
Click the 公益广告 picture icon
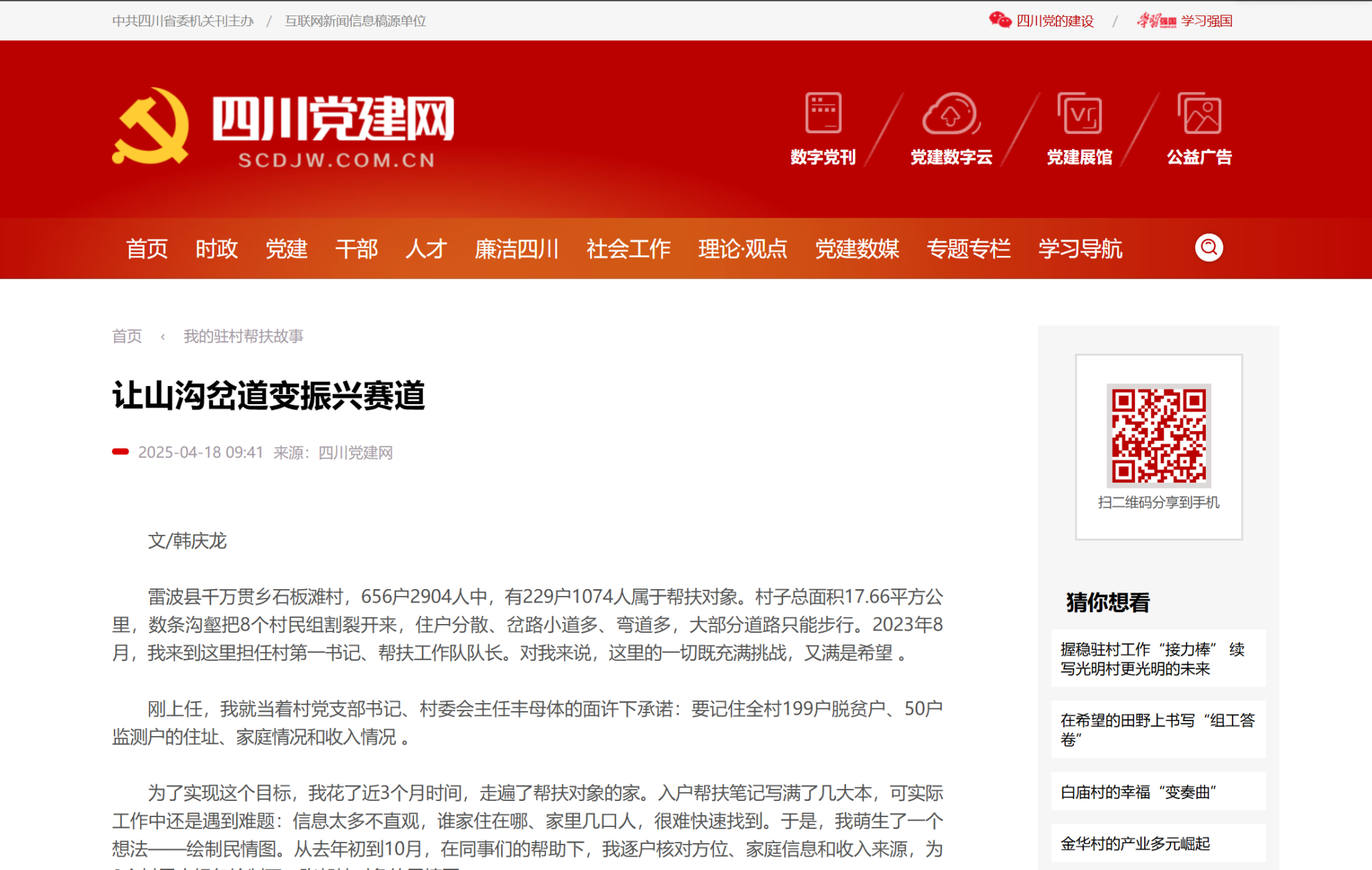(x=1199, y=113)
